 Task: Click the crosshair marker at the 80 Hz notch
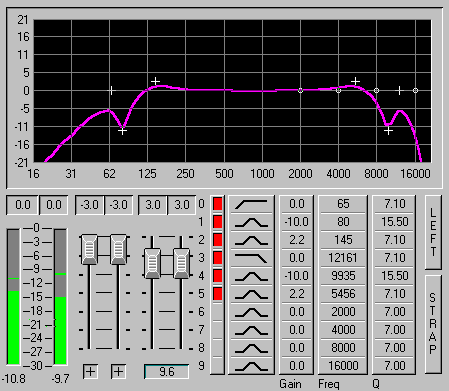click(x=122, y=131)
